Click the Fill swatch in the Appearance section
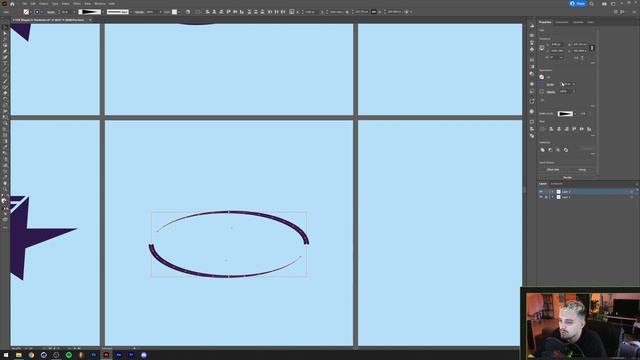 click(x=542, y=77)
